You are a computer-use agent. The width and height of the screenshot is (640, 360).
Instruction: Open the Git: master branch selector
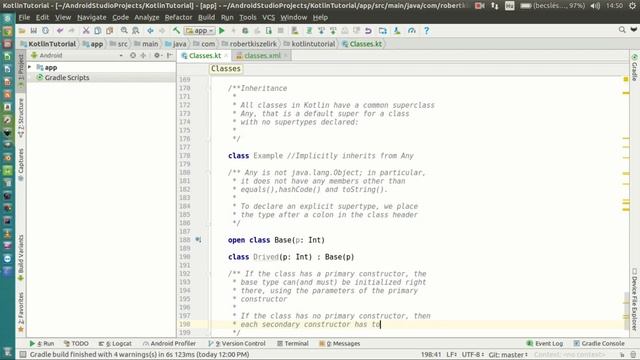pyautogui.click(x=508, y=355)
